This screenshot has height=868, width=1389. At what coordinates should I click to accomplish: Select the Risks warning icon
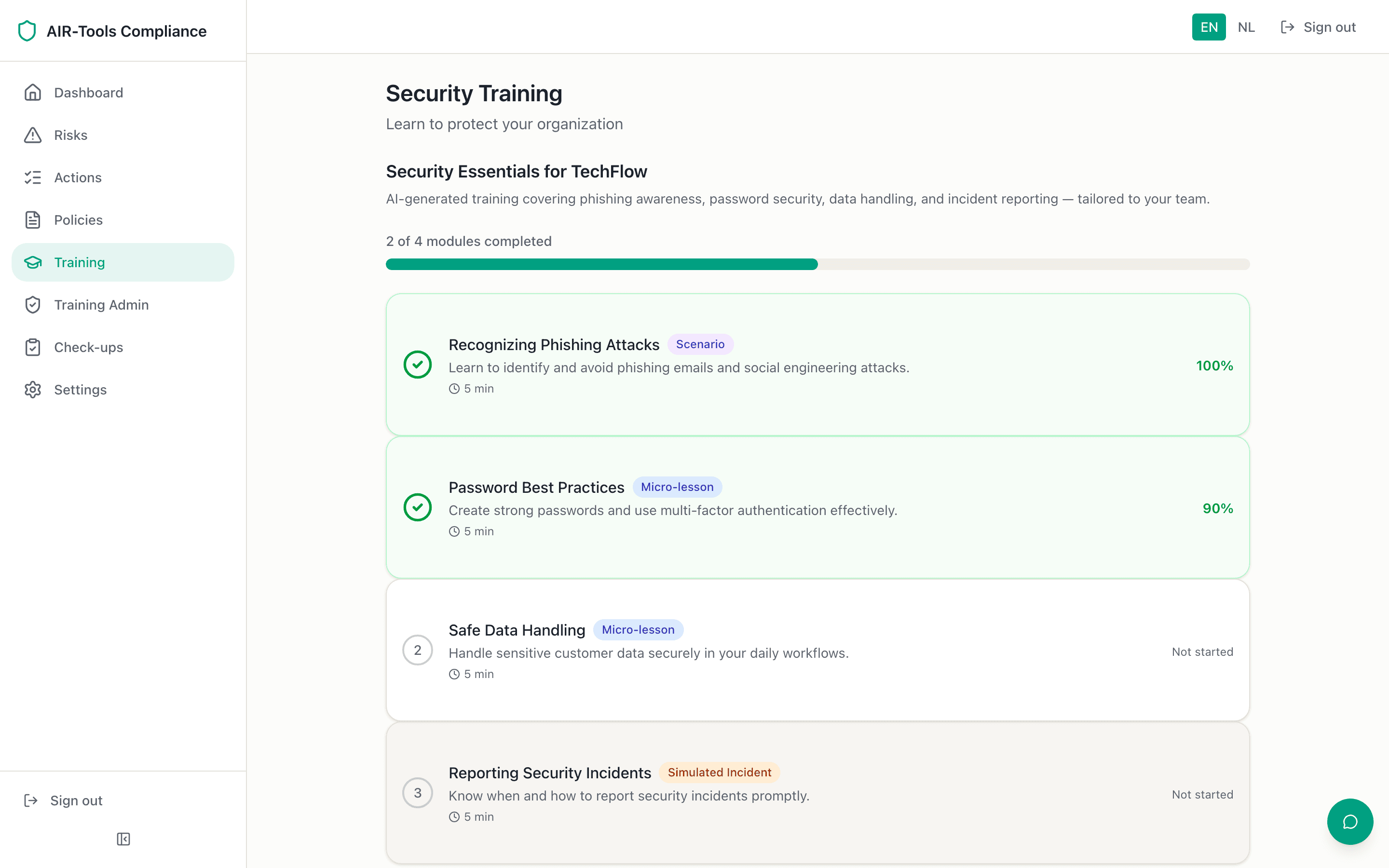coord(33,135)
